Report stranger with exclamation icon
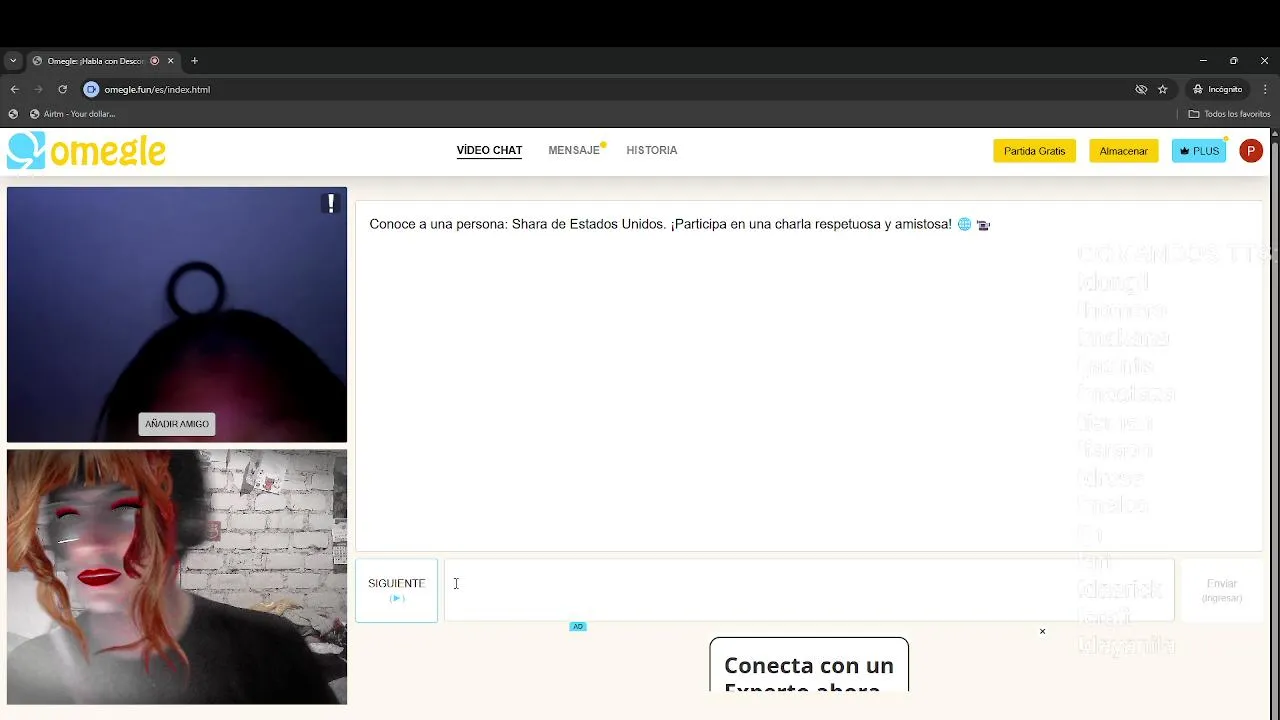The image size is (1280, 720). tap(330, 204)
